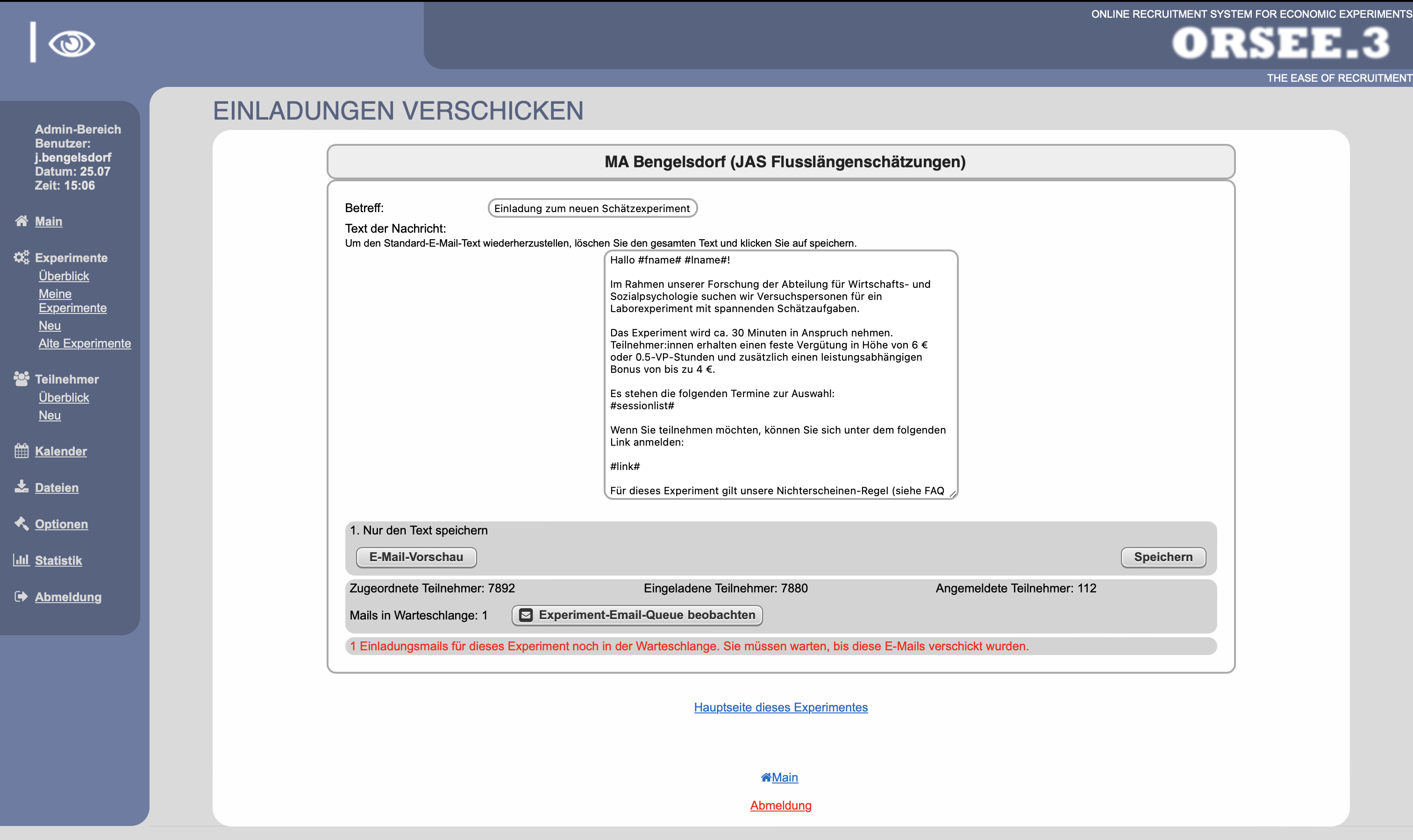
Task: Open Statistik via the bar chart icon
Action: pyautogui.click(x=21, y=560)
